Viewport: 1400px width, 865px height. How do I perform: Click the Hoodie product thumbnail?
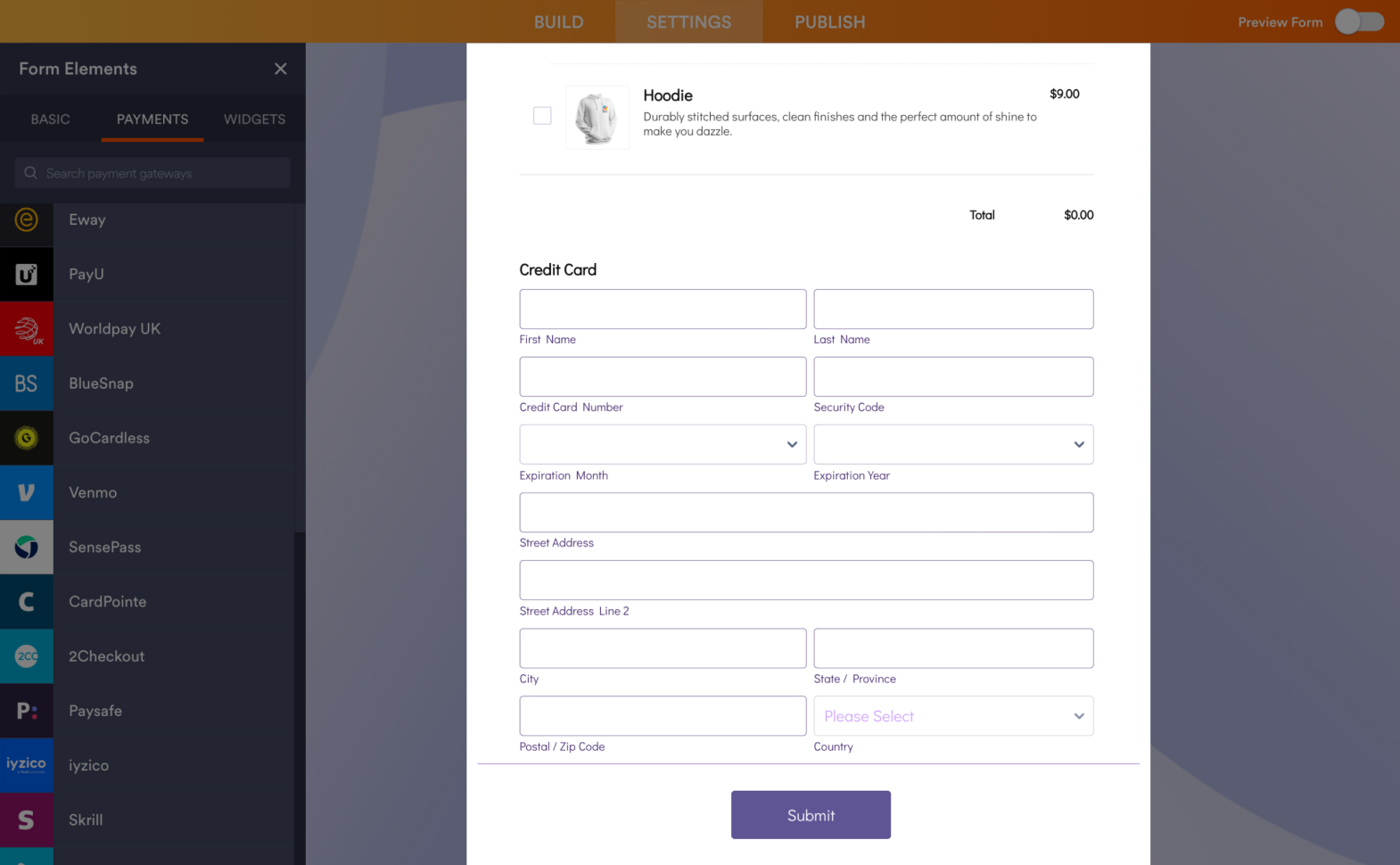tap(597, 117)
